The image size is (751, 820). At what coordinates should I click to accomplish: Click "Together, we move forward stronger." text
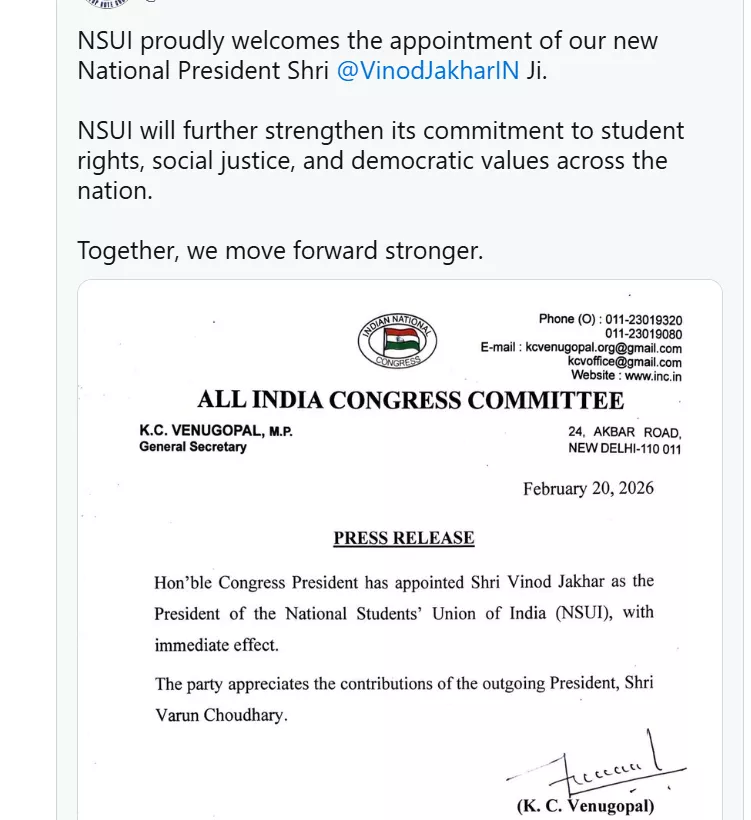coord(280,251)
